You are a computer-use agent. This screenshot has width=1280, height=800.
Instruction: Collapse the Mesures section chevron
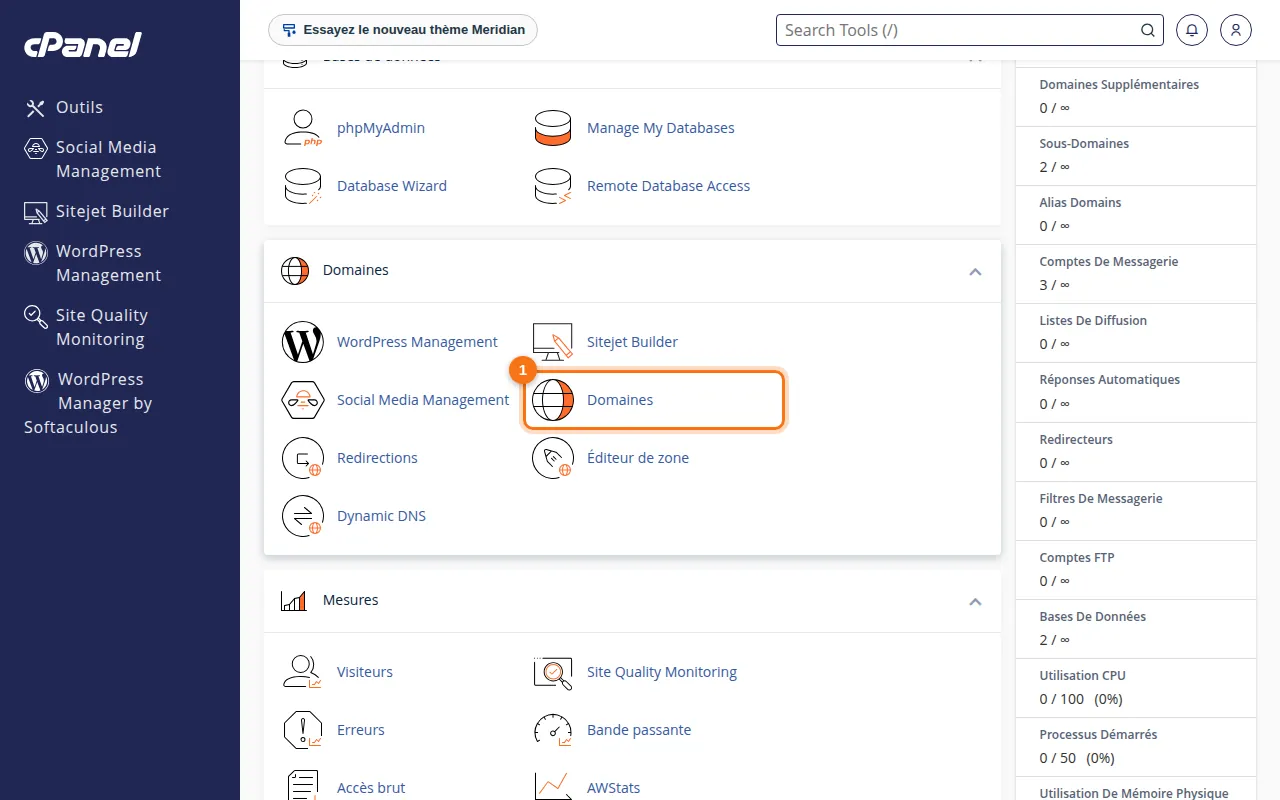[975, 601]
